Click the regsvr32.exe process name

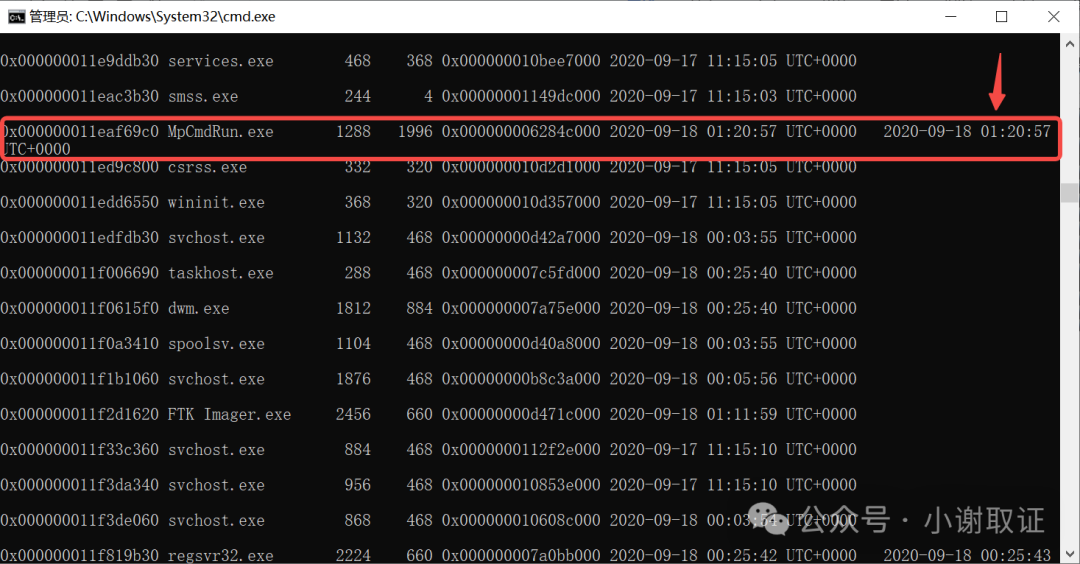point(220,555)
